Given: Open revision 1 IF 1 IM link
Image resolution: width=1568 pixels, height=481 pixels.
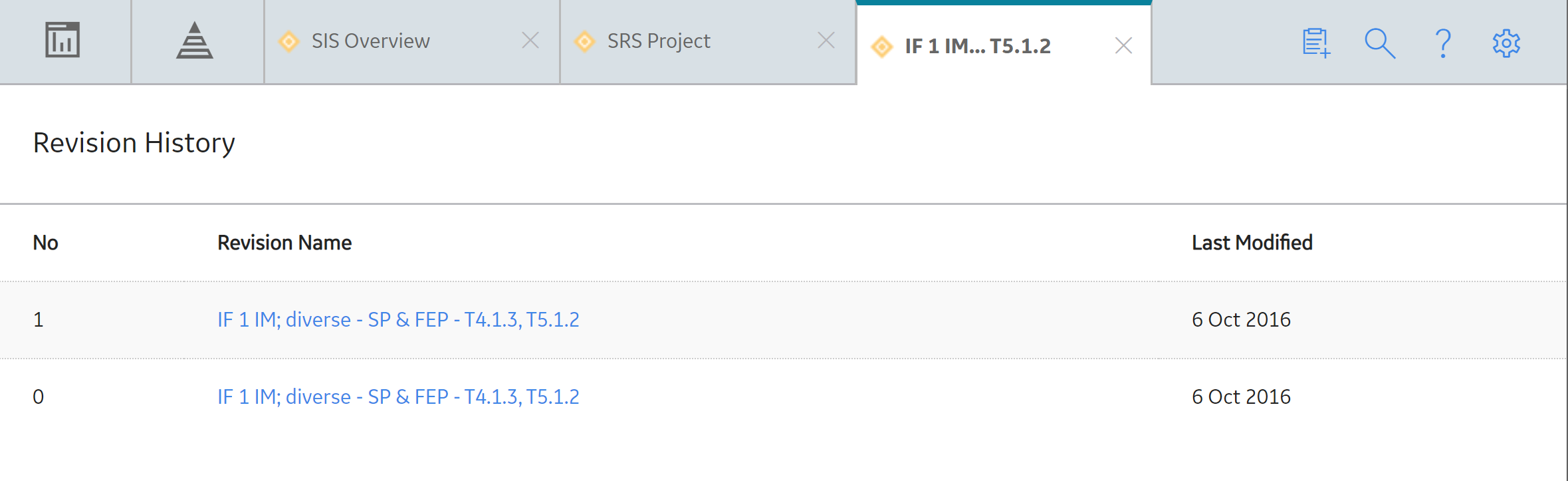Looking at the screenshot, I should click(x=398, y=320).
